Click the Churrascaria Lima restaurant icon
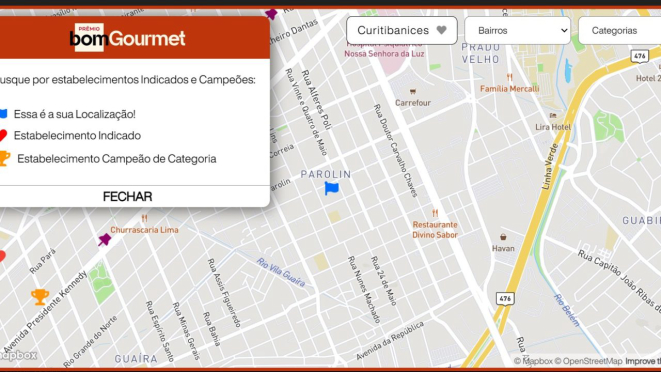The width and height of the screenshot is (661, 372). click(x=145, y=218)
